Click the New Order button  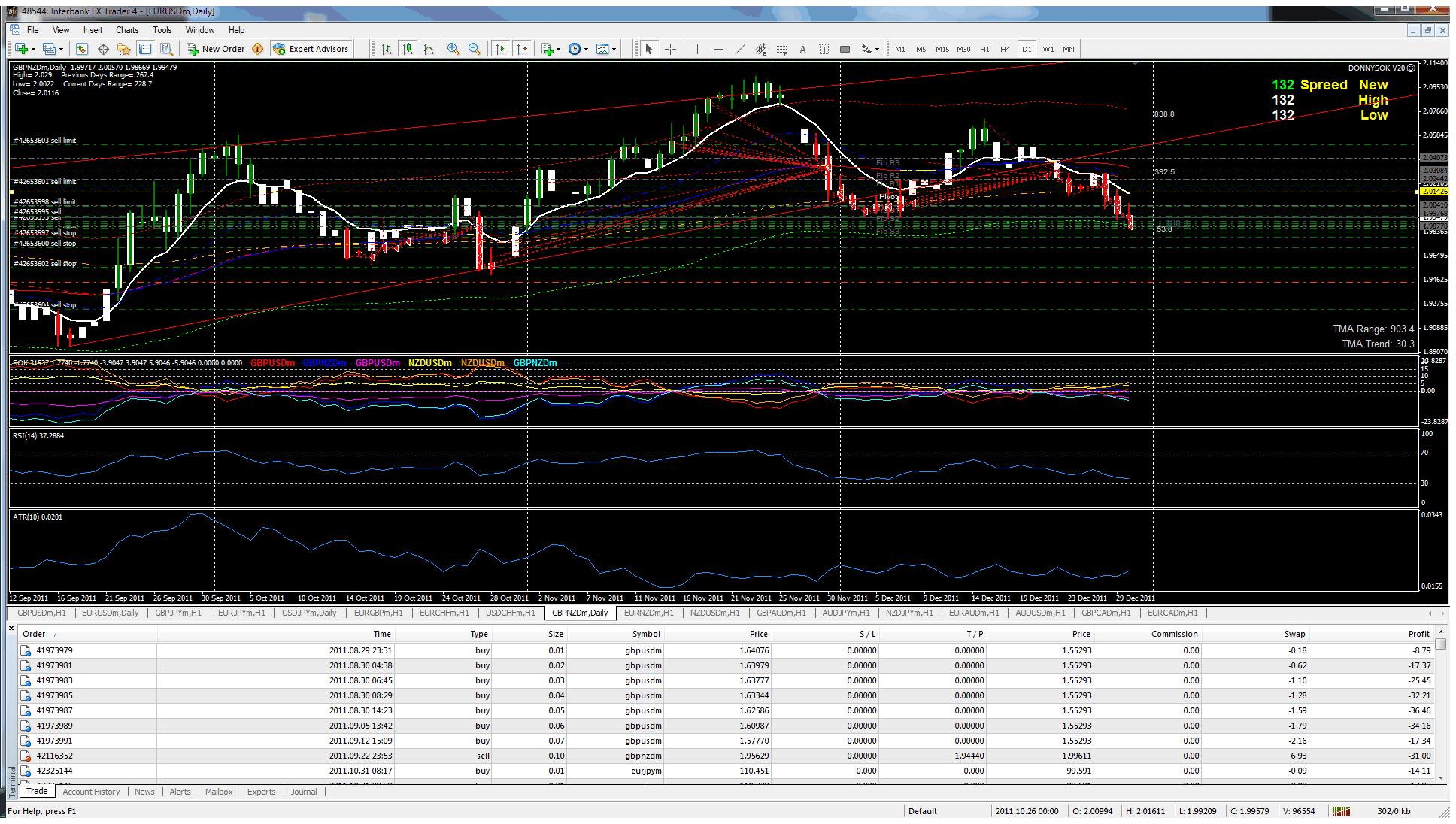[x=216, y=49]
